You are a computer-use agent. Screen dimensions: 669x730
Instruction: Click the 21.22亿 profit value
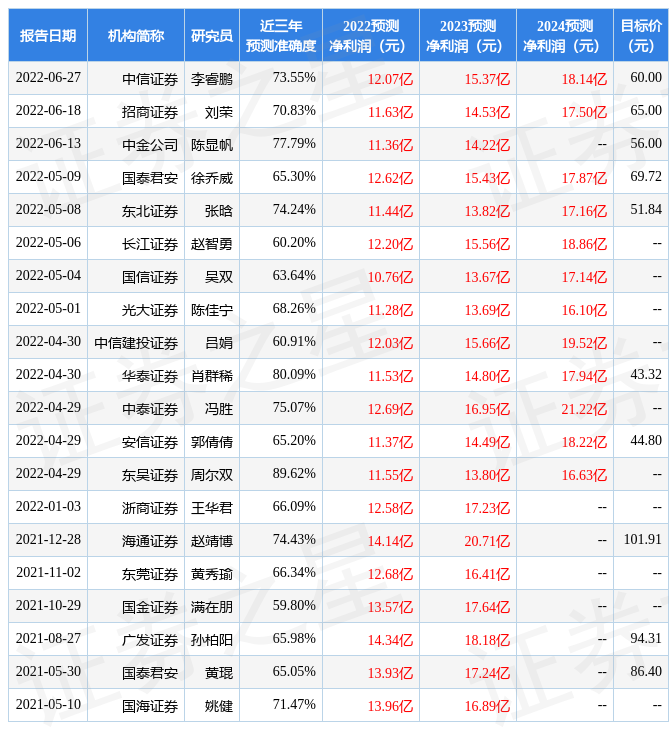pos(584,409)
